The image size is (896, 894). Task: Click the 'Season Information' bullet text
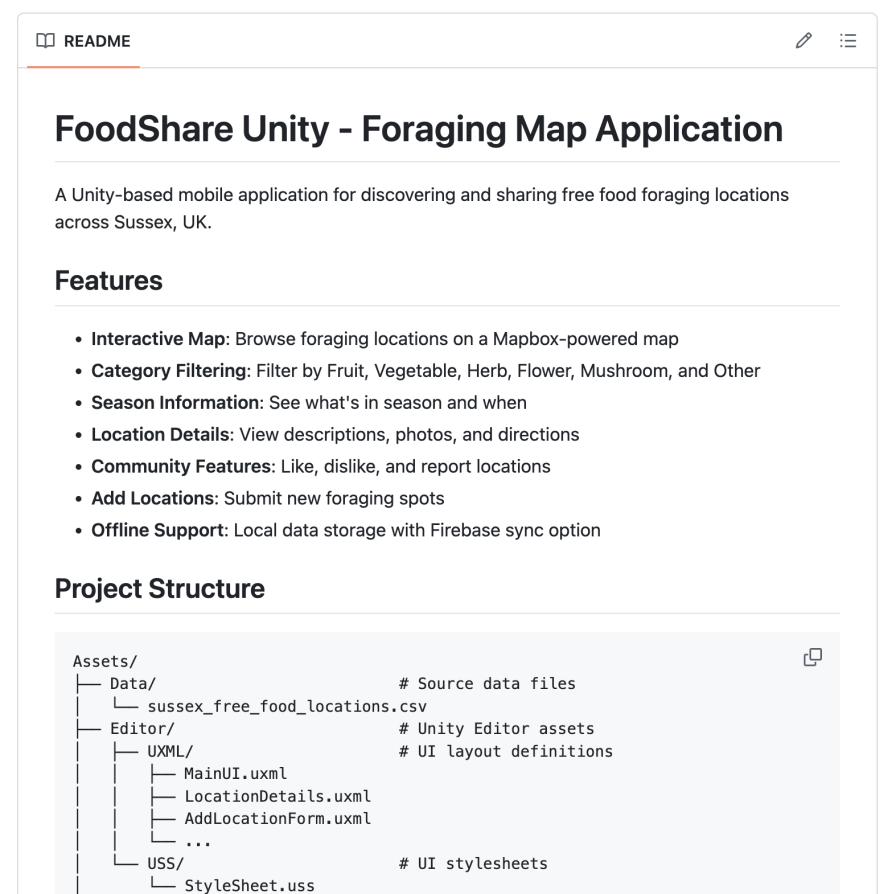pos(309,403)
